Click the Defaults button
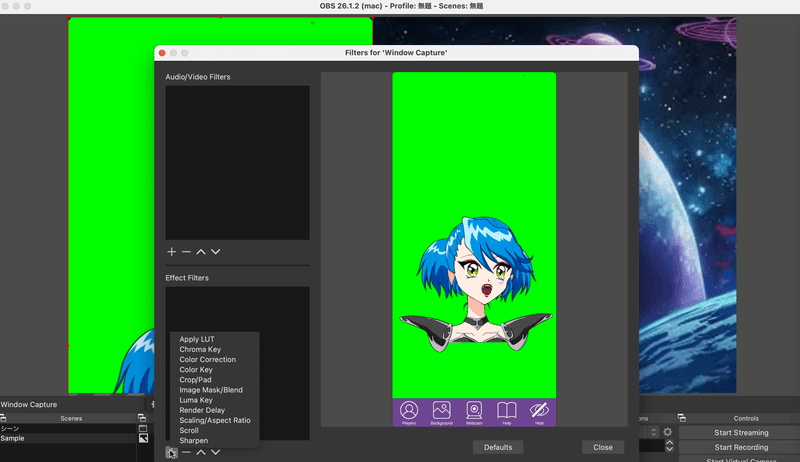This screenshot has width=800, height=462. click(x=498, y=447)
